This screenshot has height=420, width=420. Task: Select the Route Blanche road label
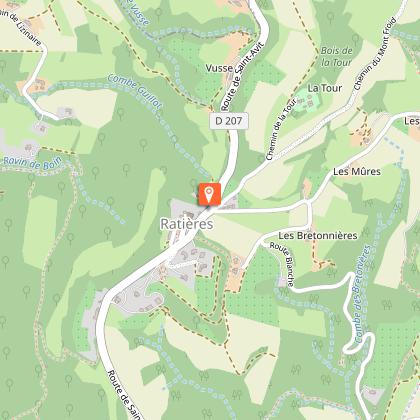[283, 264]
